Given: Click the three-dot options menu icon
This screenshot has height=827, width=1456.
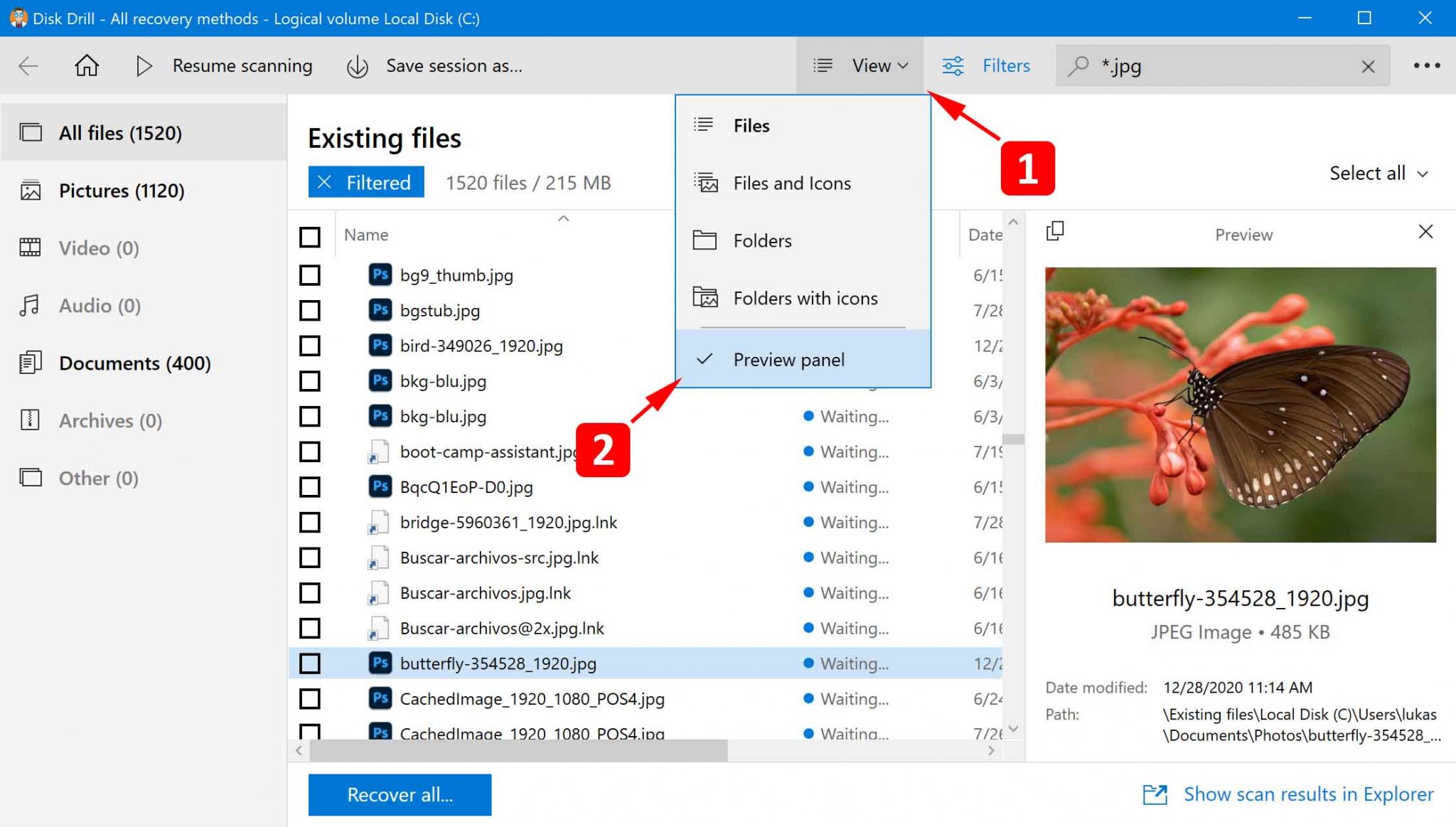Looking at the screenshot, I should pyautogui.click(x=1428, y=65).
